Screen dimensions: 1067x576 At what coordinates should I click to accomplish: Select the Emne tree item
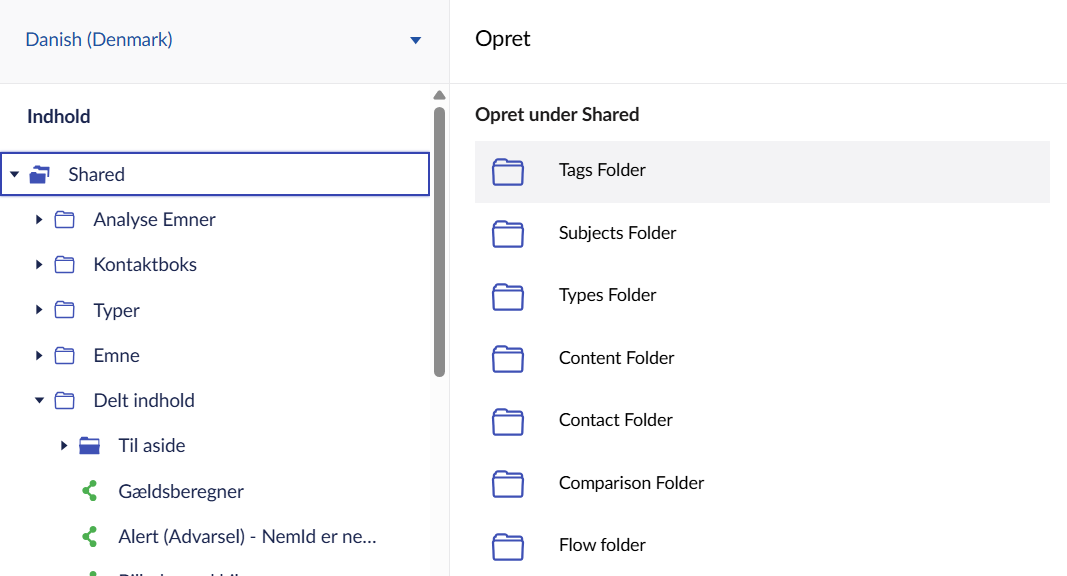point(116,356)
